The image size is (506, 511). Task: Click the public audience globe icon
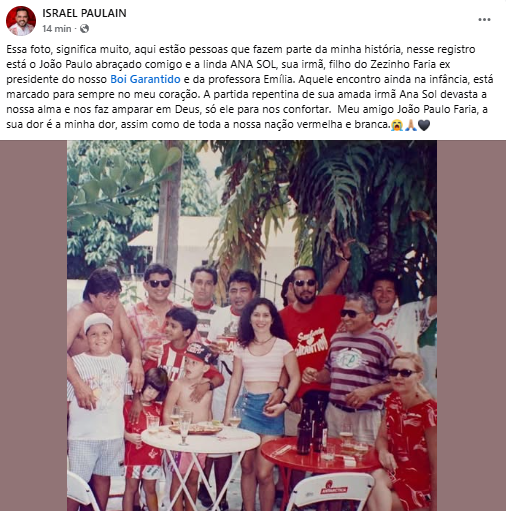pyautogui.click(x=85, y=29)
